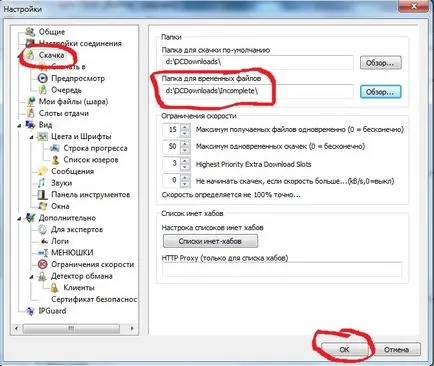Click the Ограничения скорости red icon

43,264
